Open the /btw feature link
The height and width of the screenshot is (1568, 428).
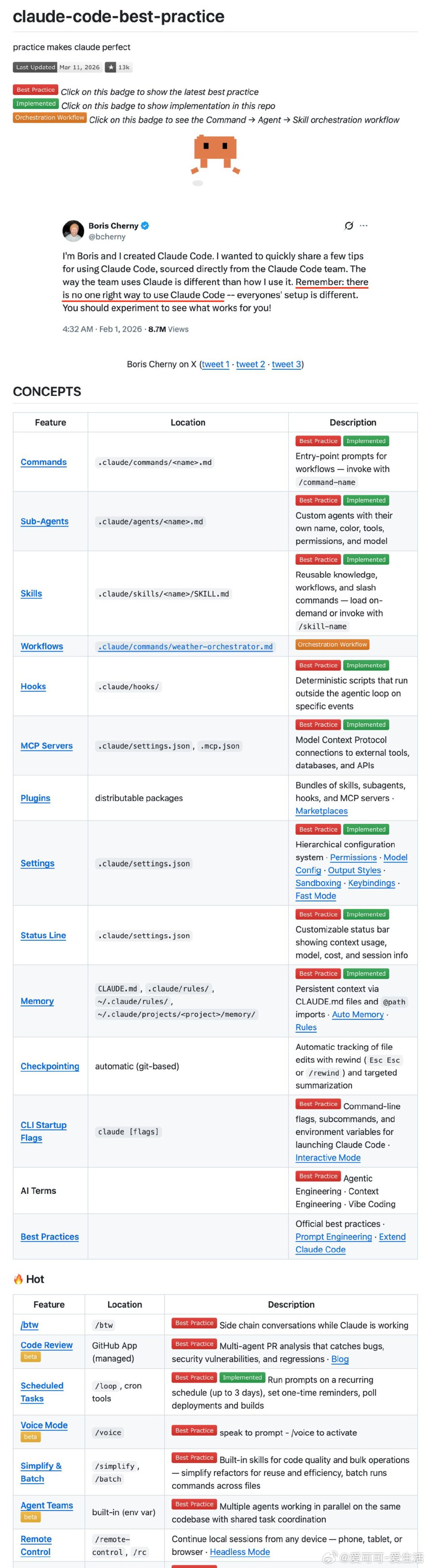(29, 1325)
